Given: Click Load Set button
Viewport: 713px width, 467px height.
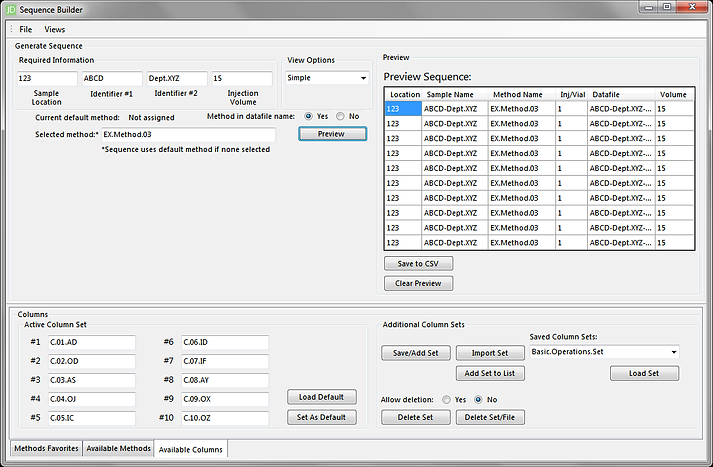Looking at the screenshot, I should click(644, 373).
